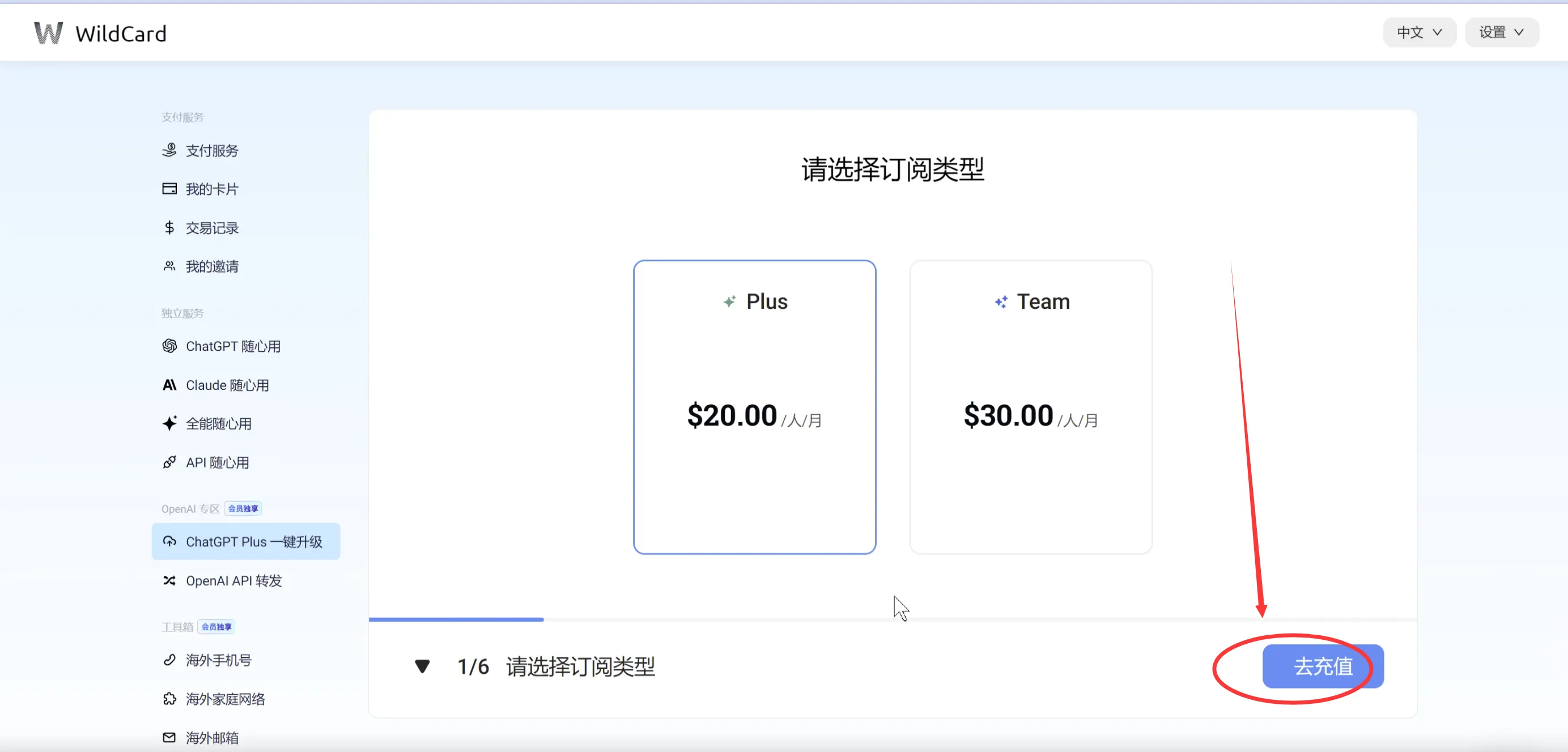Select the Plus $20.00 subscription card

pos(754,407)
